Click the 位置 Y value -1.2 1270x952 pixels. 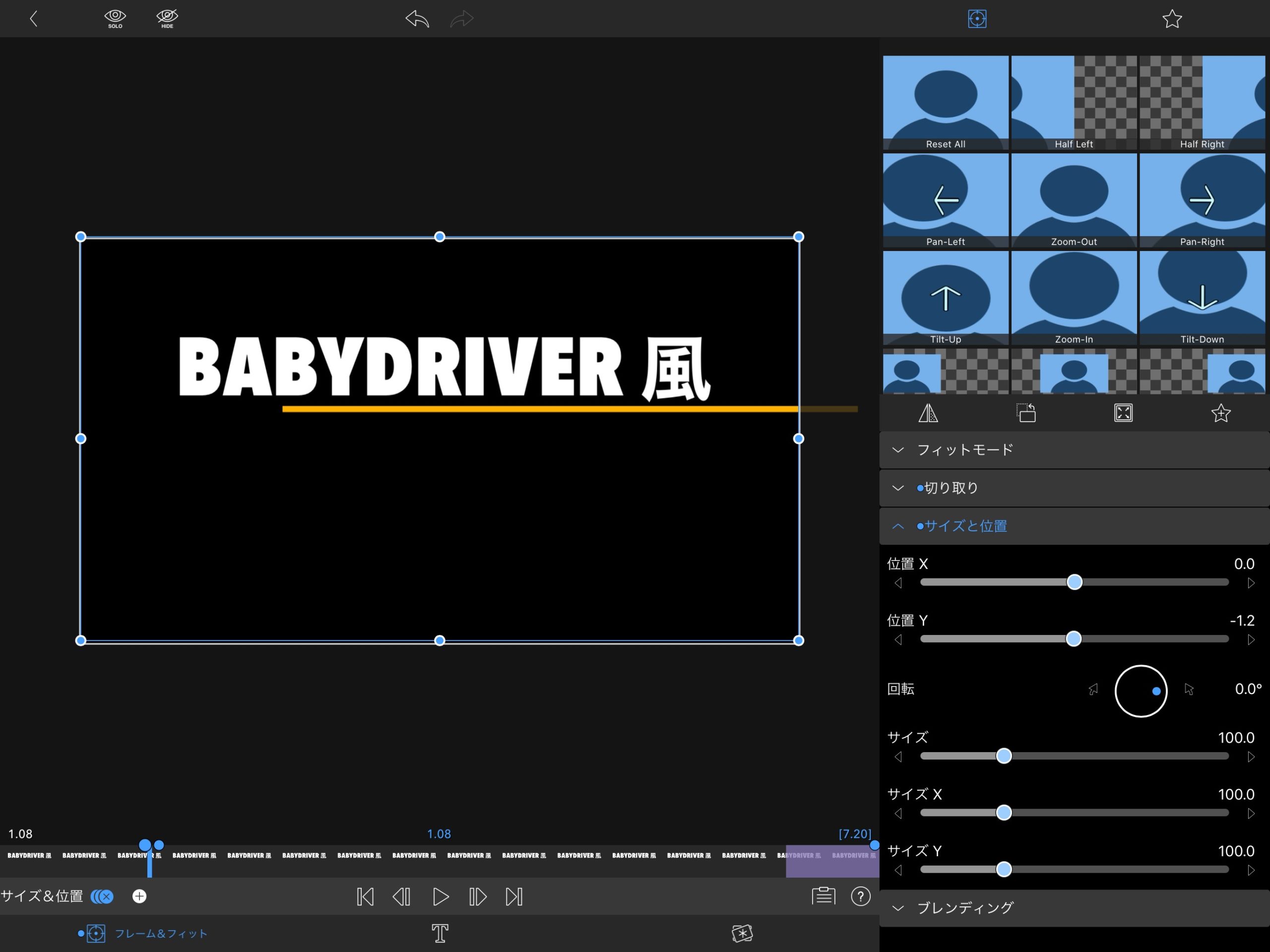point(1242,621)
